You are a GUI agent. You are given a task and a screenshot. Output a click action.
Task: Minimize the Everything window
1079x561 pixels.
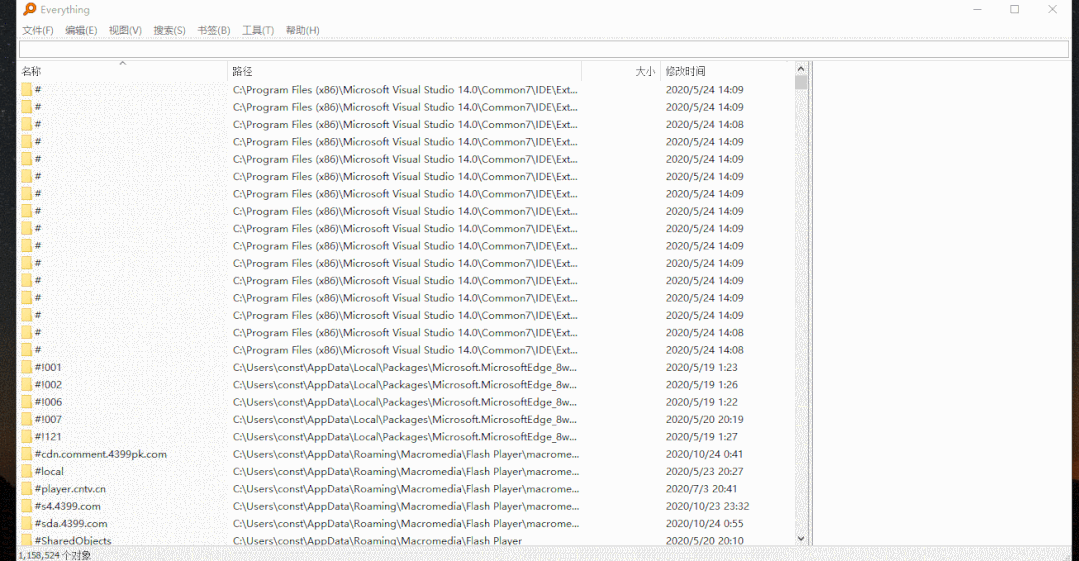click(979, 9)
